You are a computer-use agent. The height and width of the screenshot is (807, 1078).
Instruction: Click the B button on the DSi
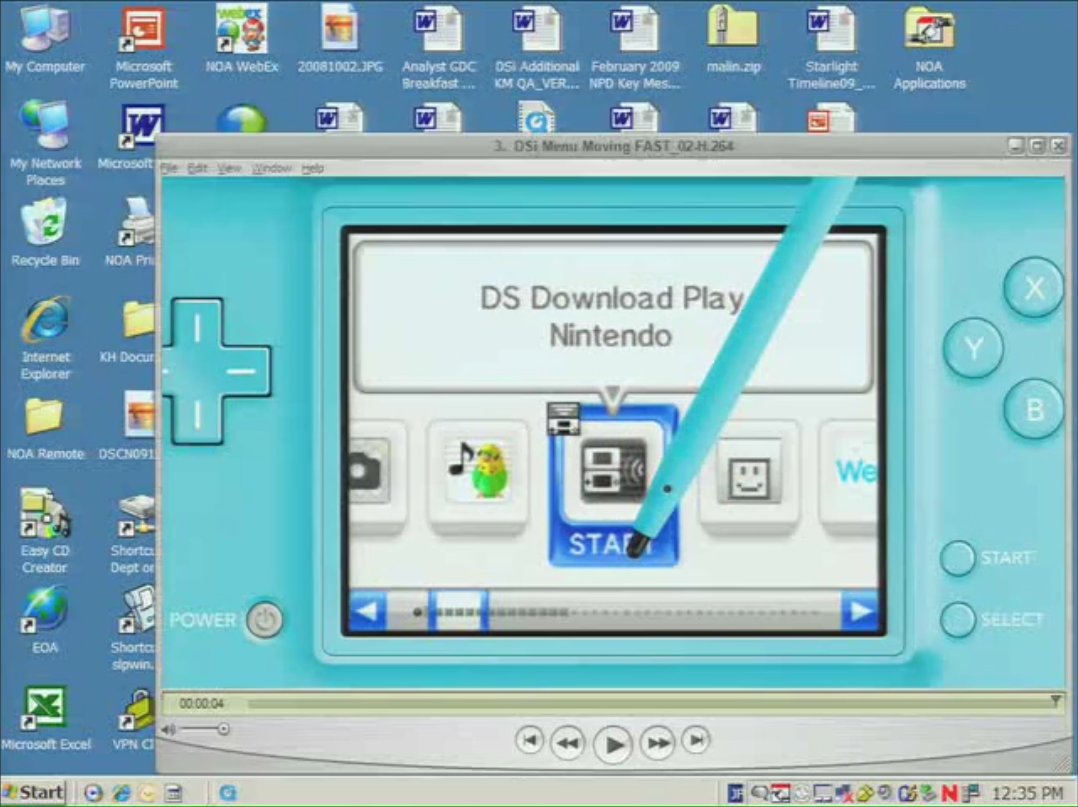(x=1033, y=410)
